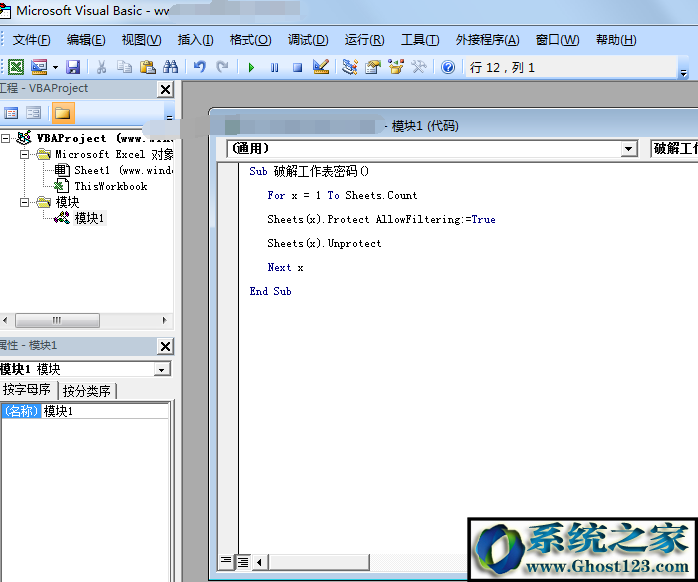This screenshot has height=582, width=698.
Task: Open Visual Basic Help question icon
Action: coord(448,67)
